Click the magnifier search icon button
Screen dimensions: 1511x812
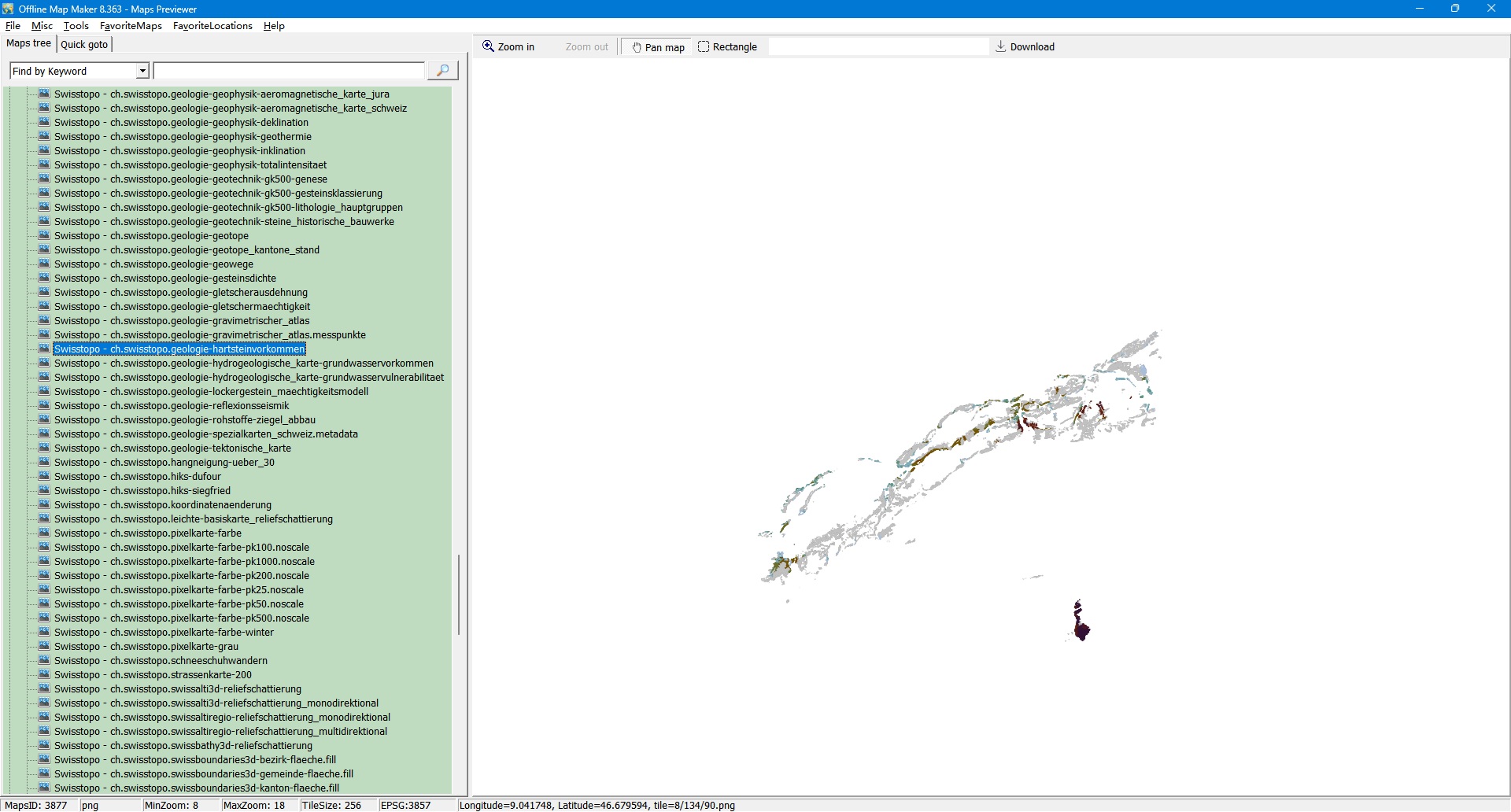442,71
